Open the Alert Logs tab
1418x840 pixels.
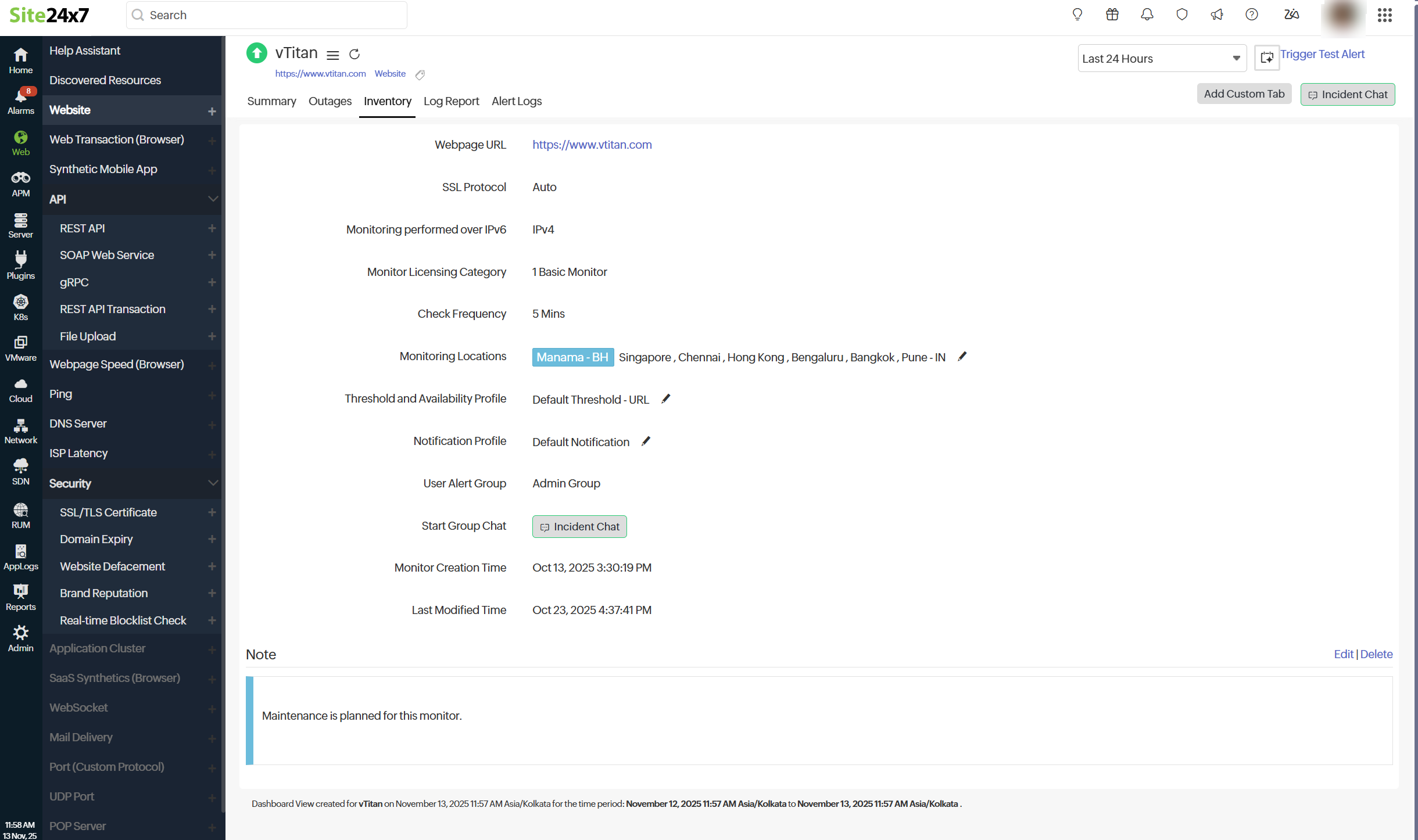(x=515, y=101)
